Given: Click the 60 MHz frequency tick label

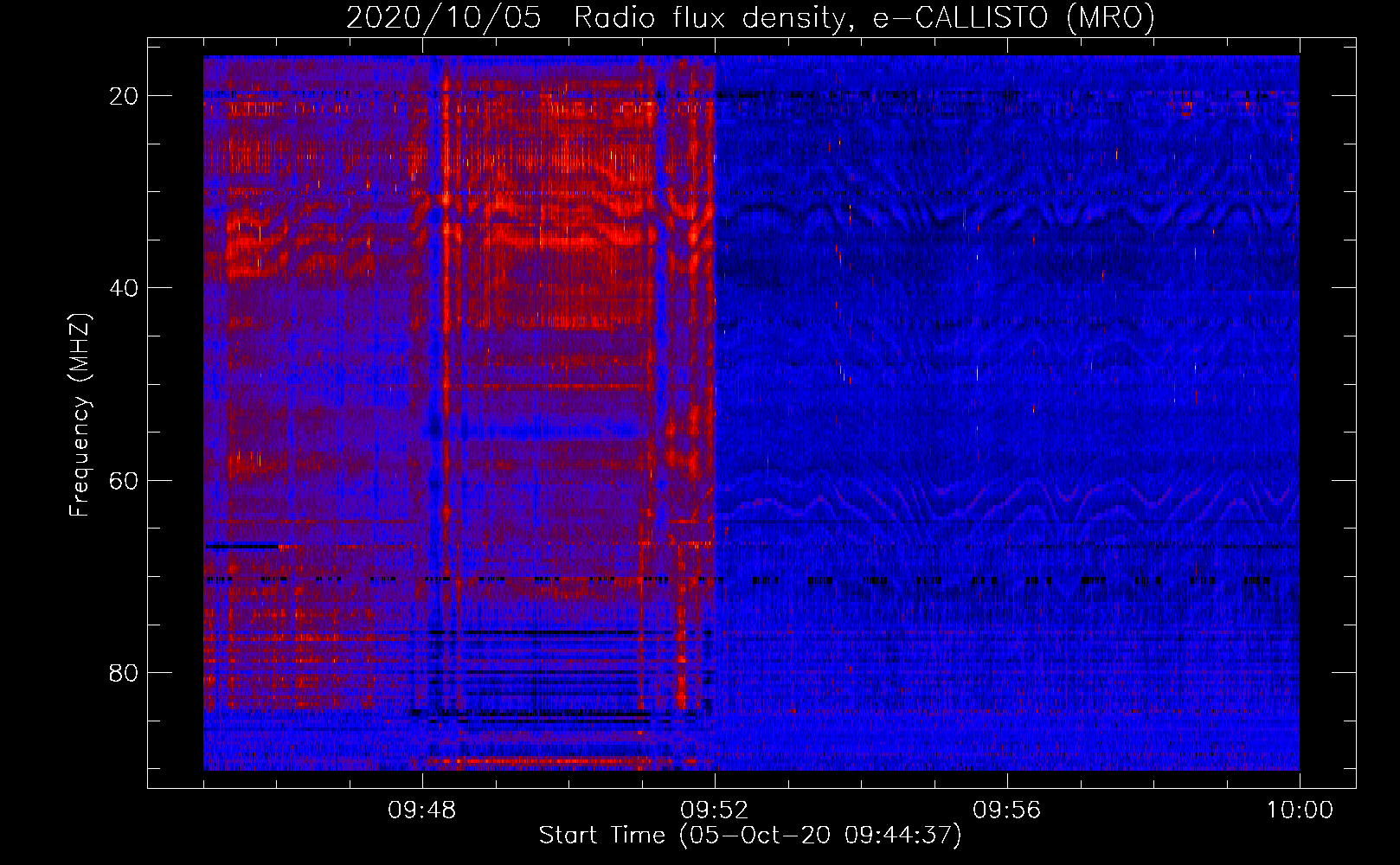Looking at the screenshot, I should click(x=125, y=480).
